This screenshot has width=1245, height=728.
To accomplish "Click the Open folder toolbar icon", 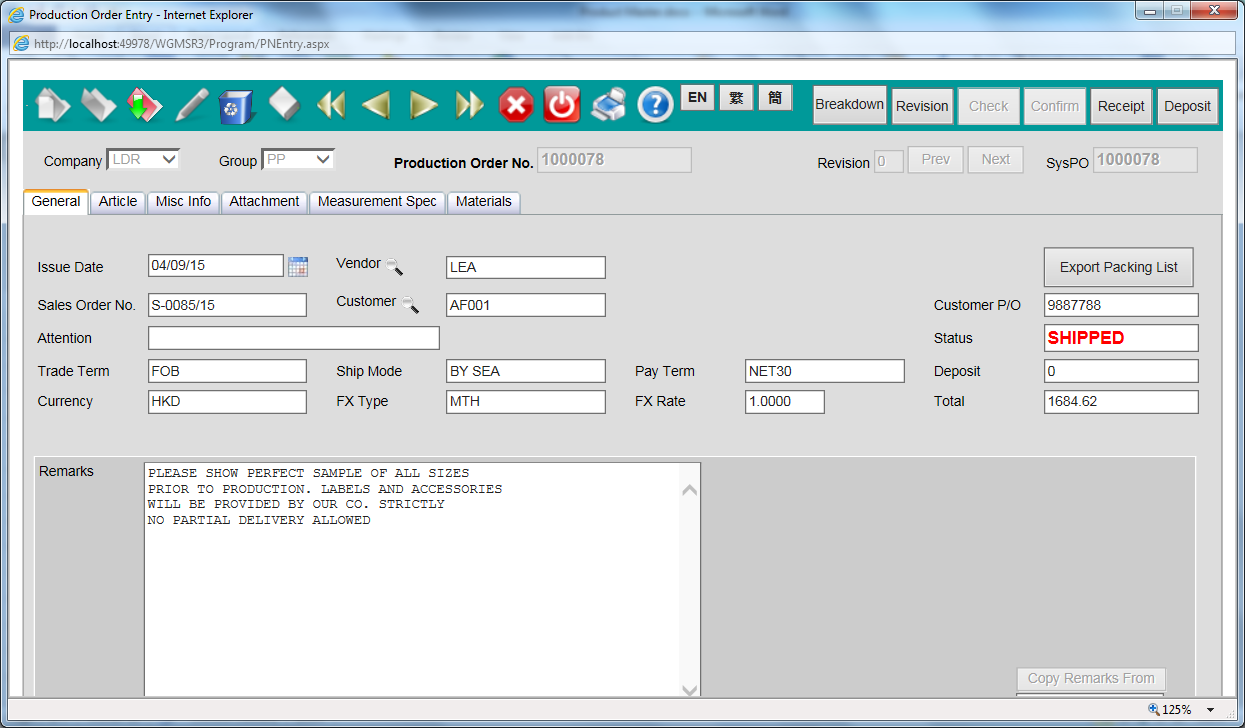I will click(98, 105).
